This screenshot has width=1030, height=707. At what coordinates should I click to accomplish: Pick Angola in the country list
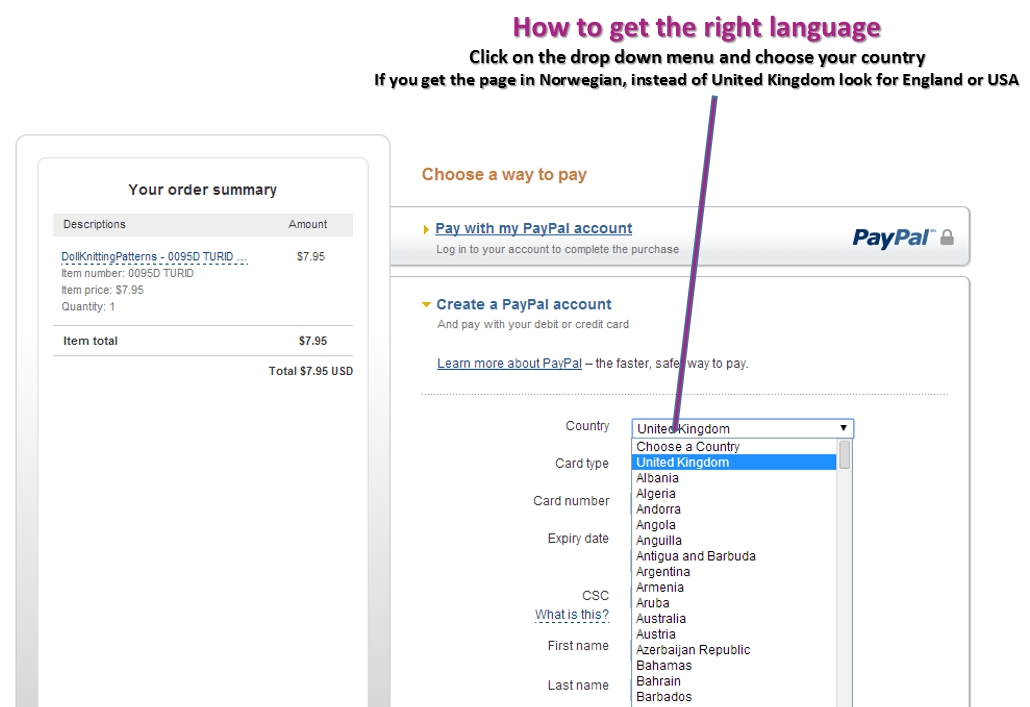click(x=734, y=525)
